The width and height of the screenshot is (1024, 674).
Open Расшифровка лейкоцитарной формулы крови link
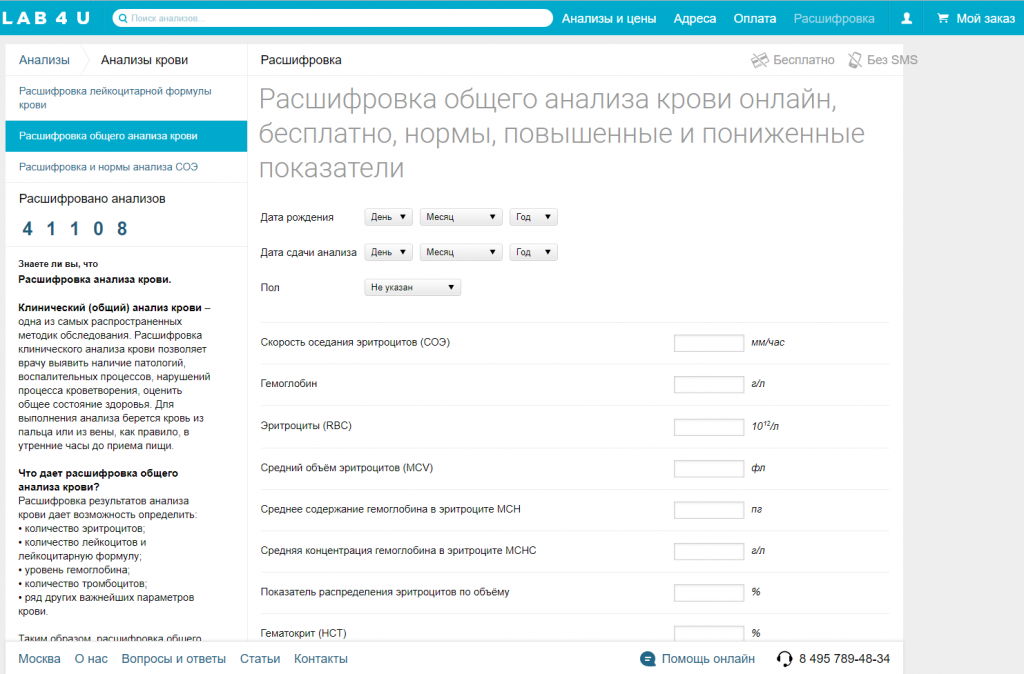(115, 97)
